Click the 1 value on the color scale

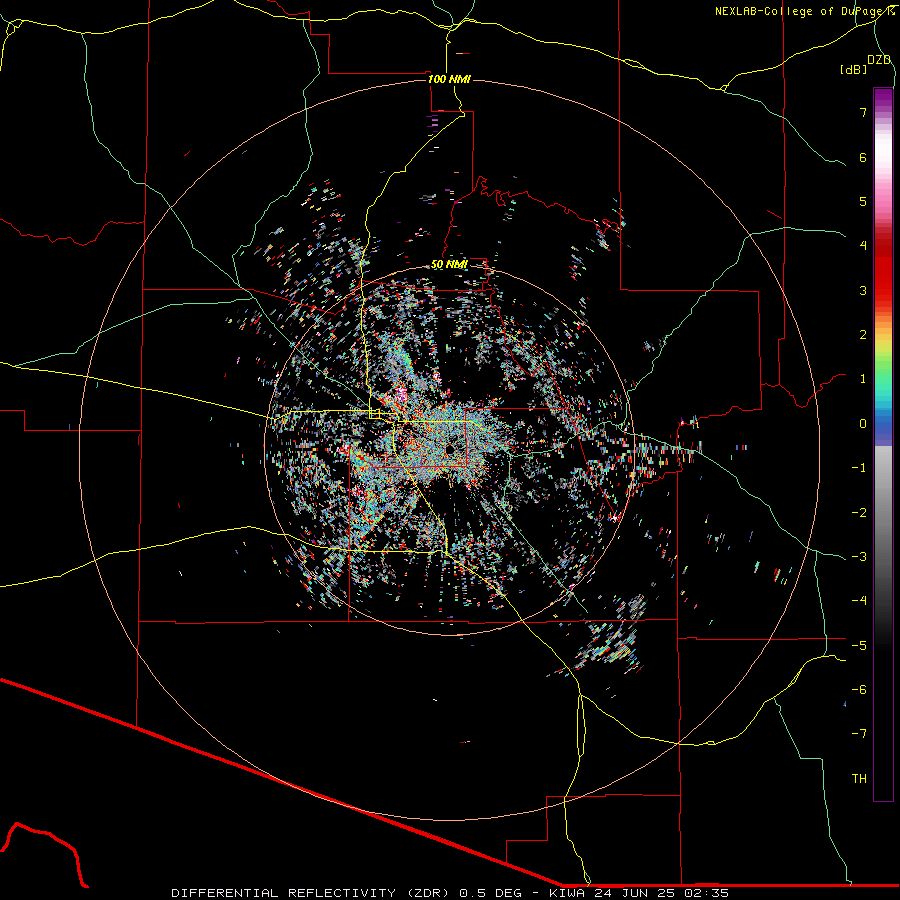pyautogui.click(x=863, y=379)
